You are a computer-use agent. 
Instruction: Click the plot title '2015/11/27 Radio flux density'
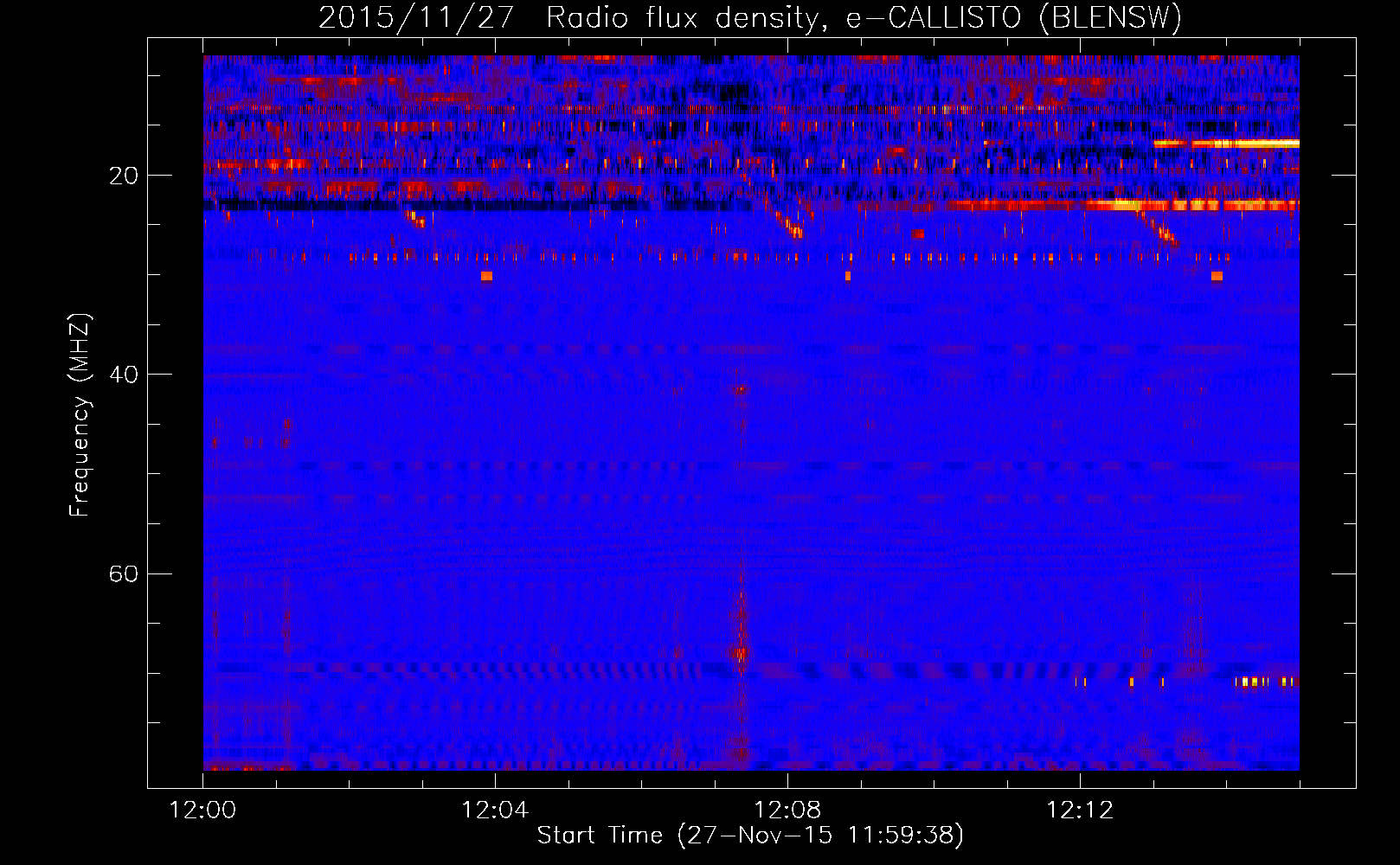pyautogui.click(x=750, y=17)
